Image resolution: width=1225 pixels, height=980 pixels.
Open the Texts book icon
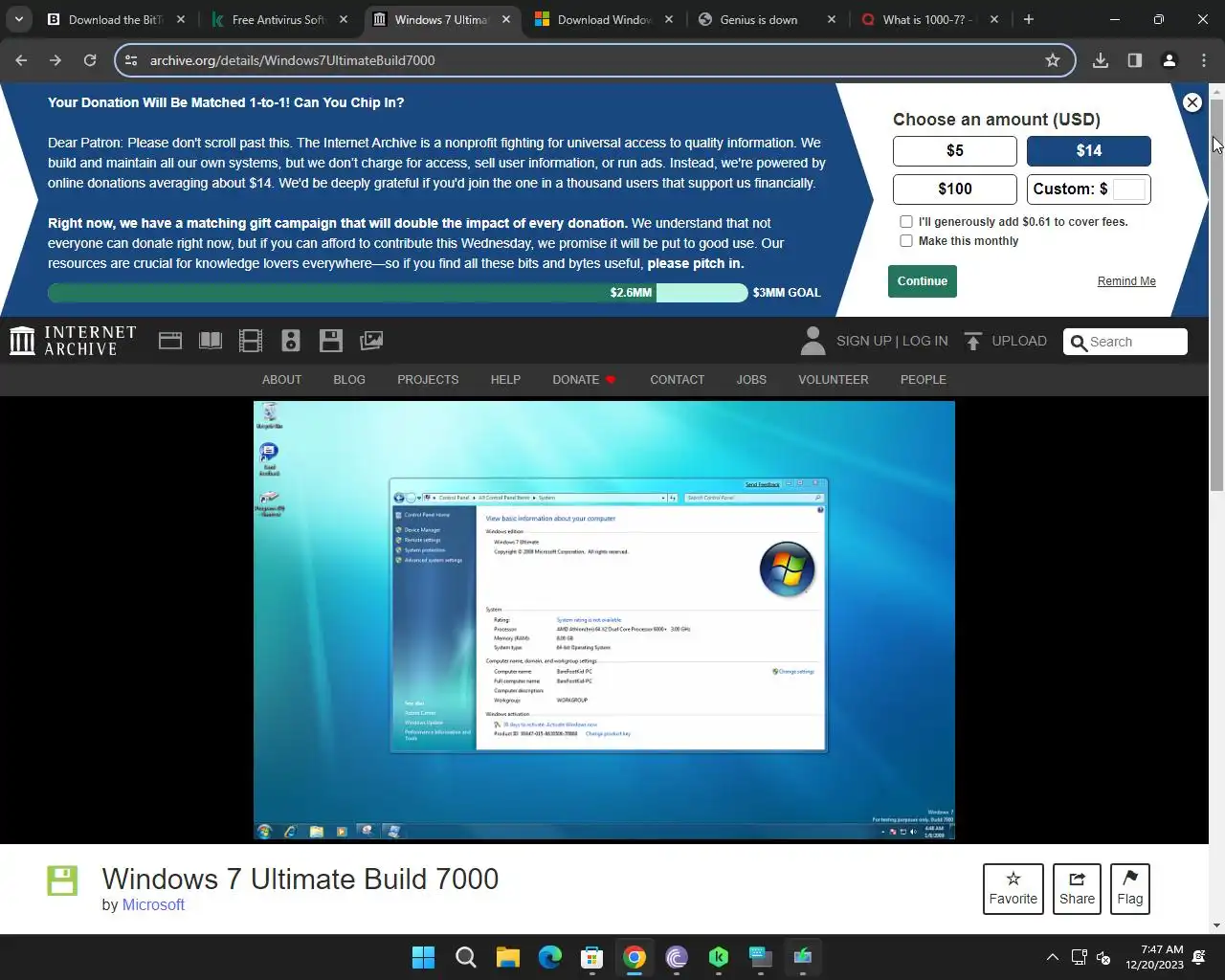tap(211, 341)
